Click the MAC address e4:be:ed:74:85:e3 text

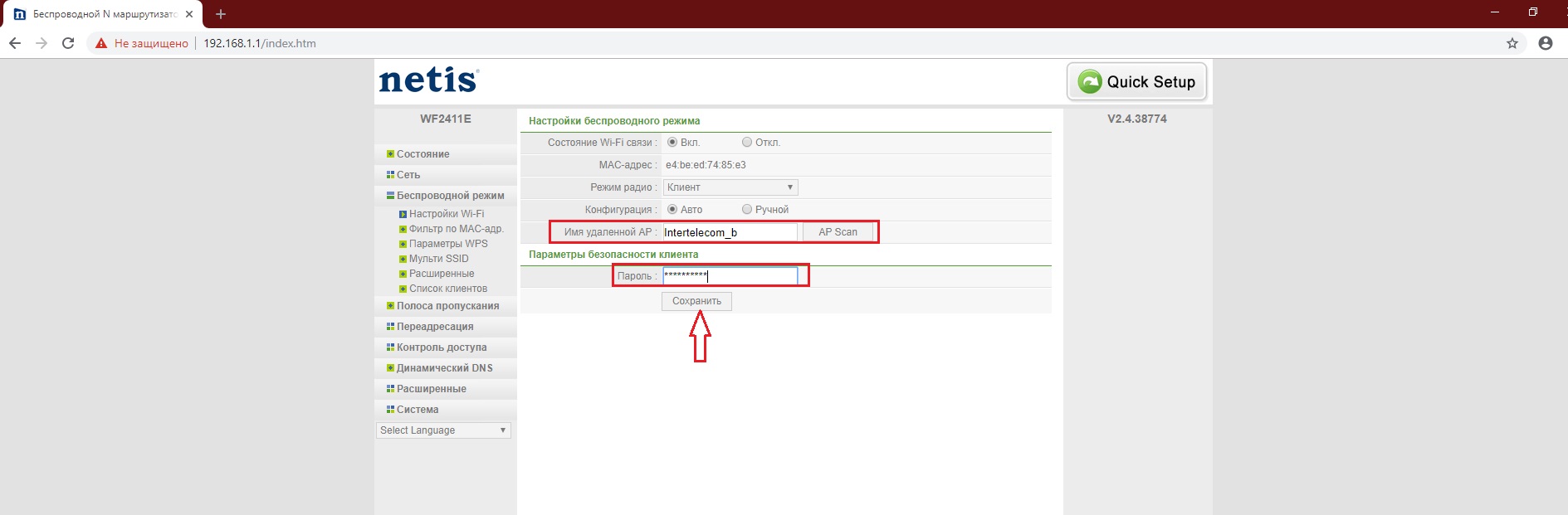coord(706,165)
